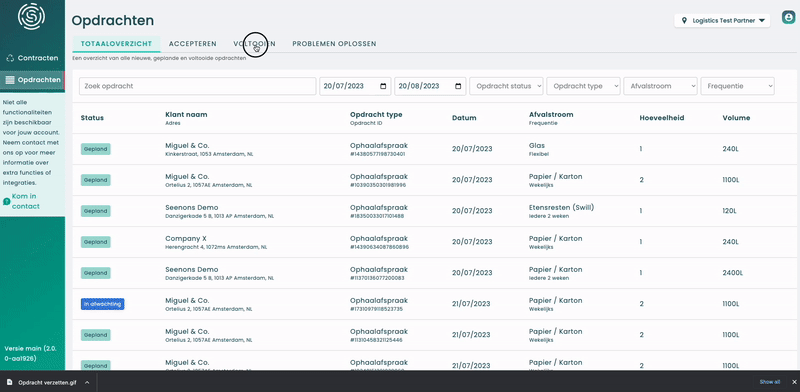Open the Opdracht verzetten.gif download
Screen dimensions: 800x392
(x=47, y=382)
